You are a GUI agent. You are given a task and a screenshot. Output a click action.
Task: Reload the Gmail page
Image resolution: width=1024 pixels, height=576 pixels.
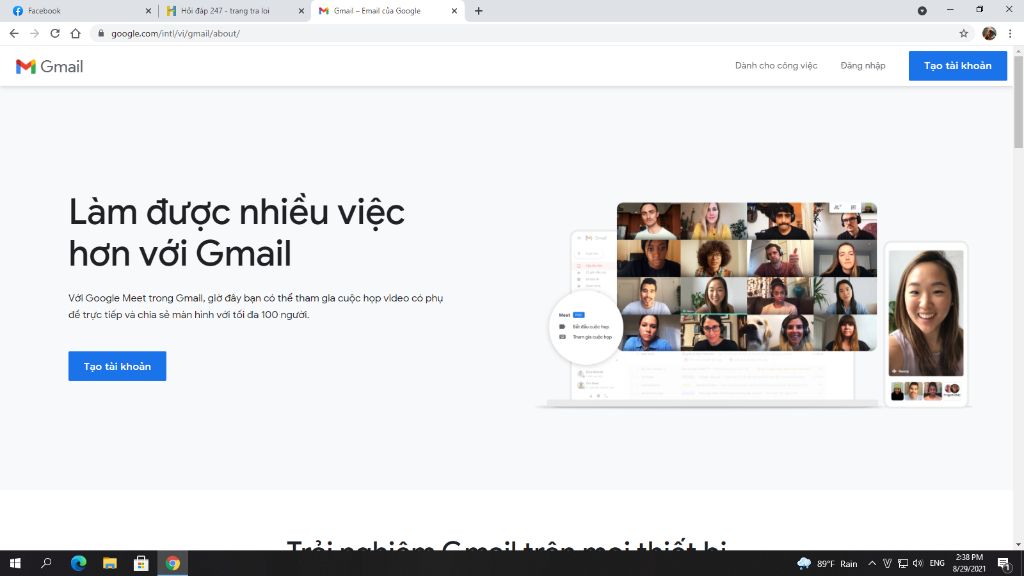click(x=55, y=33)
